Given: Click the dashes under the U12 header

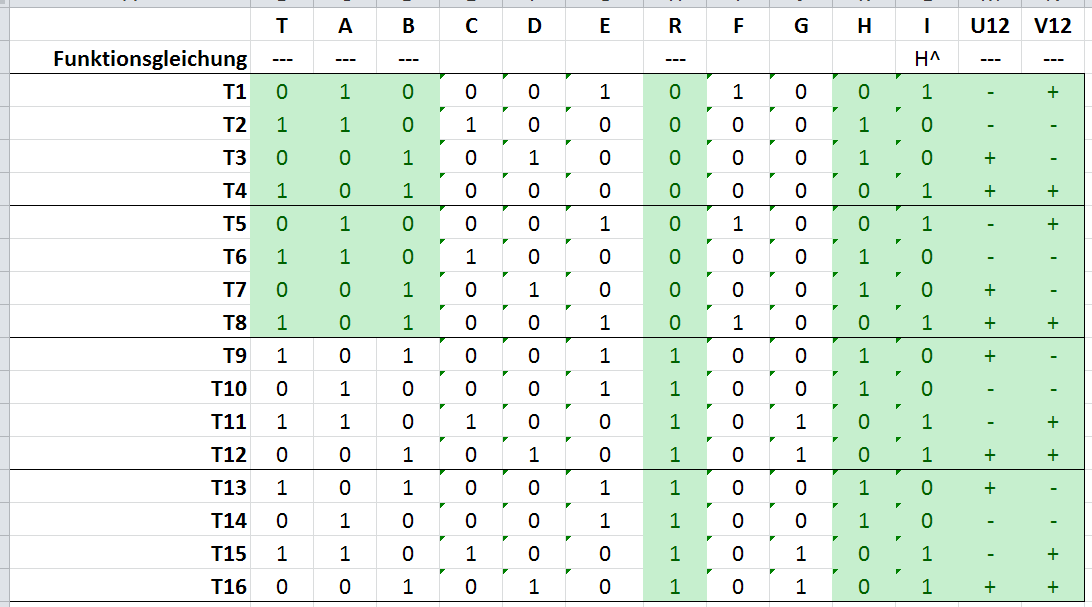Looking at the screenshot, I should click(x=990, y=60).
